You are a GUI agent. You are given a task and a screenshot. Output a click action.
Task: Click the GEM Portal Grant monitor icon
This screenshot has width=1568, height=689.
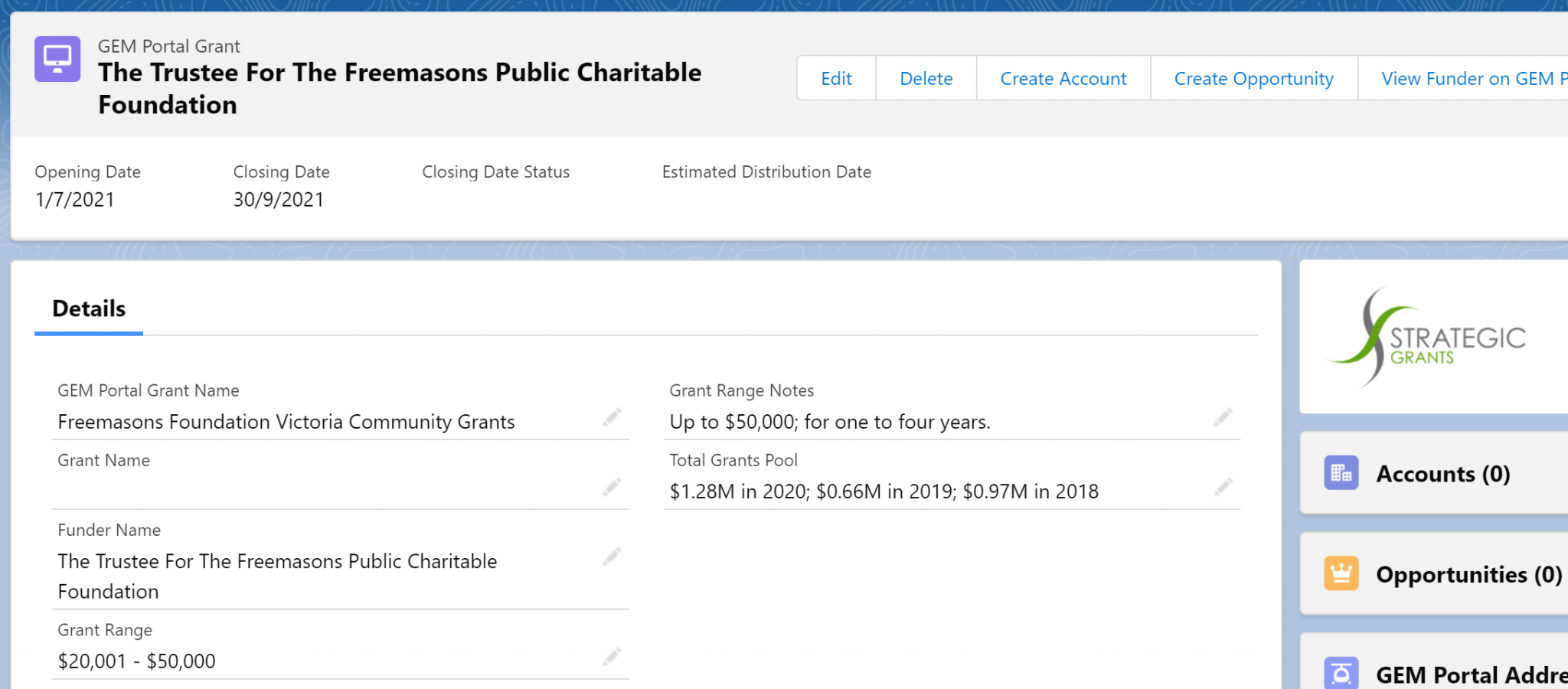point(57,58)
